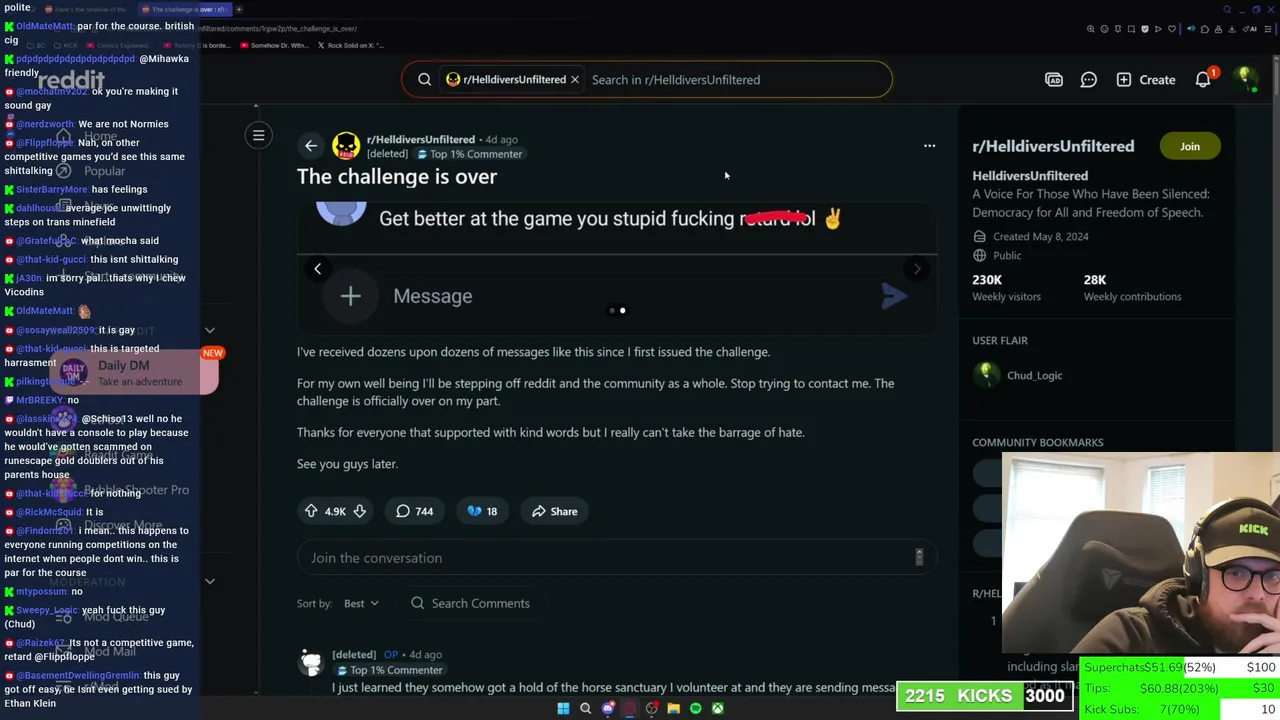Open the notifications bell icon
This screenshot has height=720, width=1280.
(1203, 80)
